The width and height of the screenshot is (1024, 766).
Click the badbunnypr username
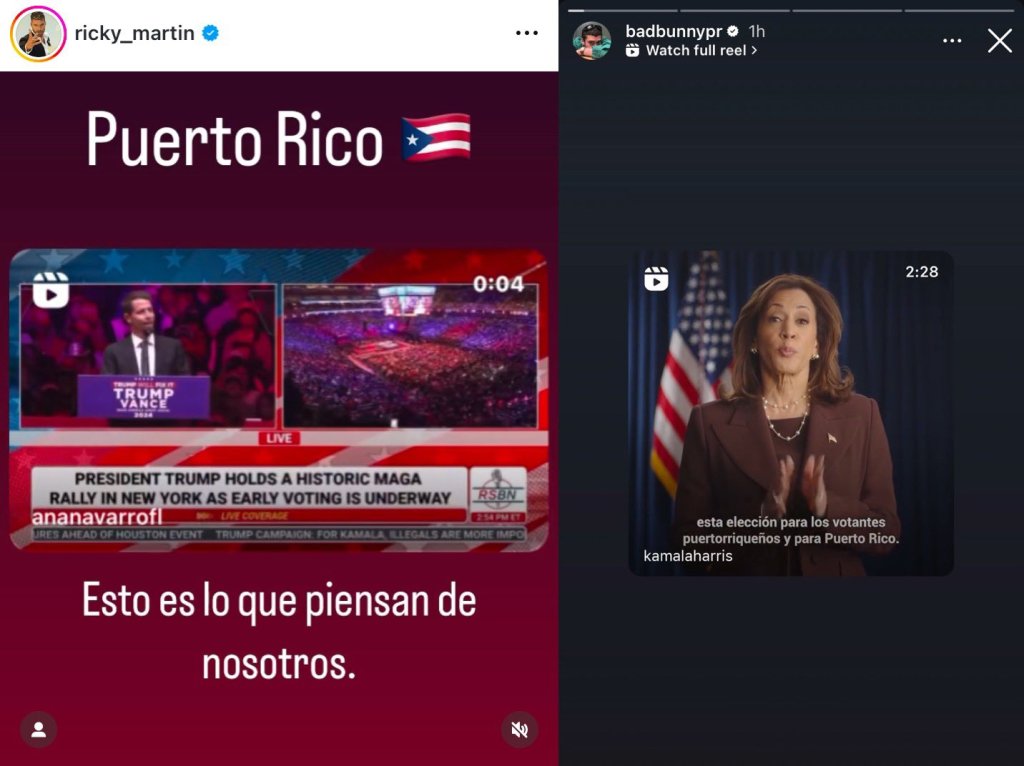673,31
